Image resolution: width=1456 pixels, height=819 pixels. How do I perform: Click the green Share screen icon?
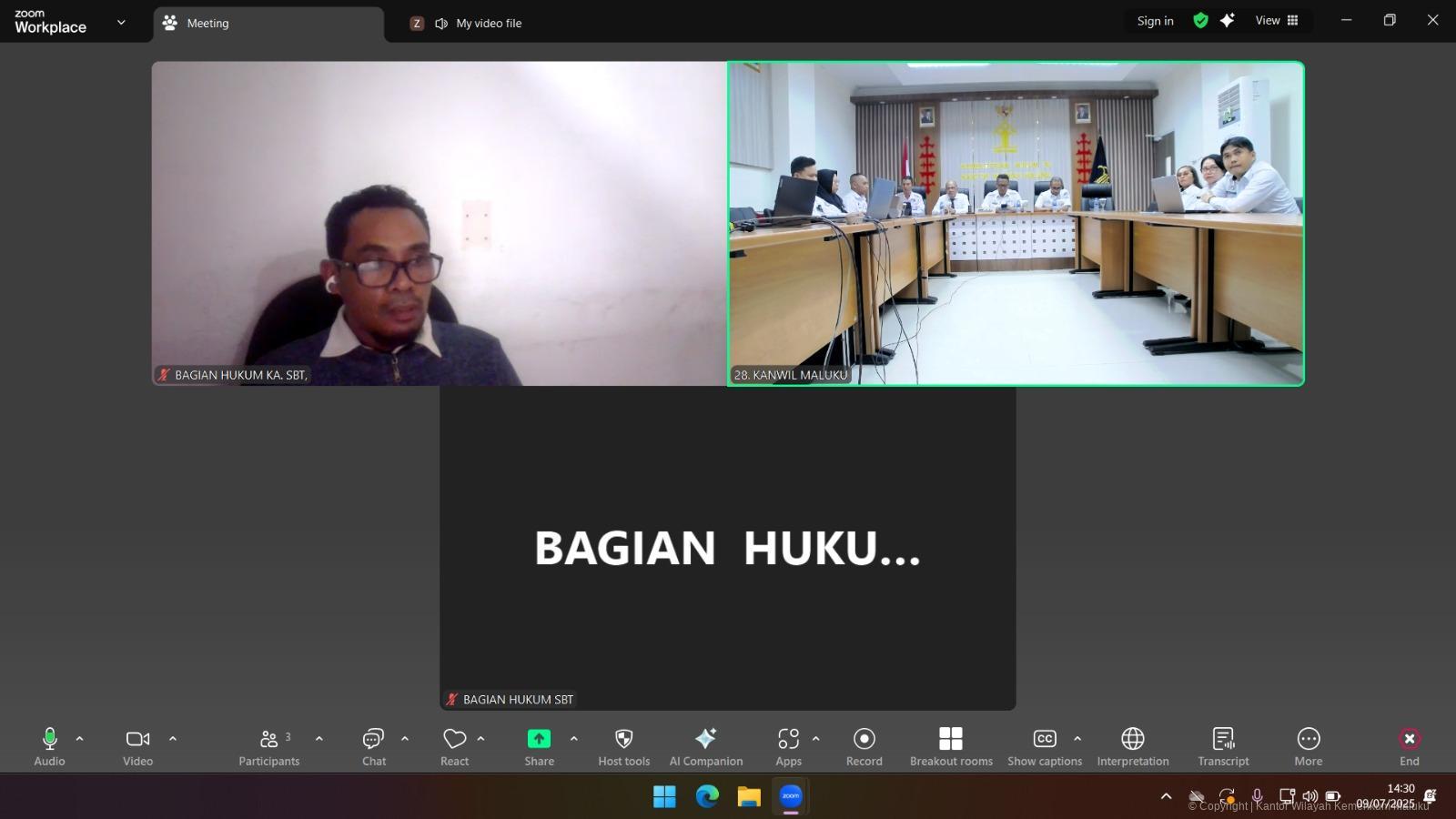[x=539, y=739]
